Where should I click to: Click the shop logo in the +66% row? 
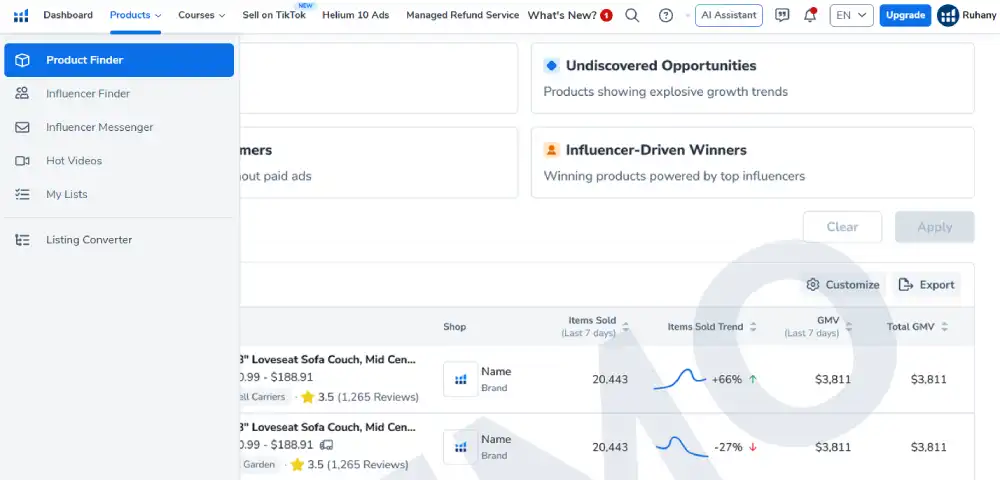(460, 379)
